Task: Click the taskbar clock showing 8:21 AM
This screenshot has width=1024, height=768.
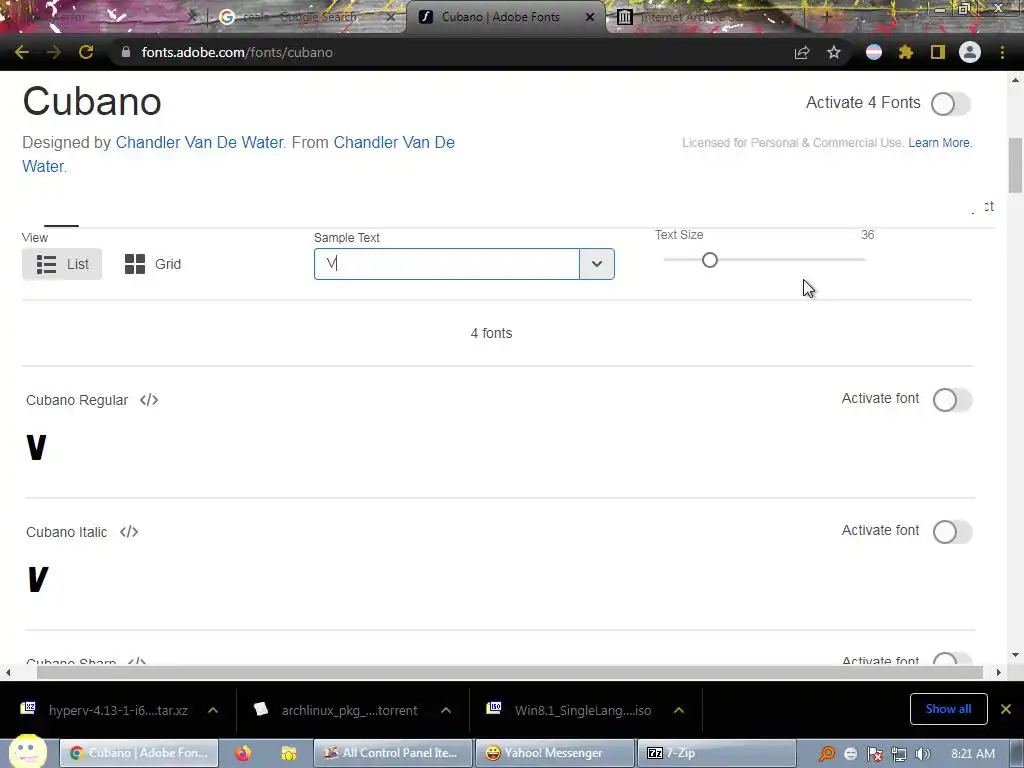Action: point(973,754)
